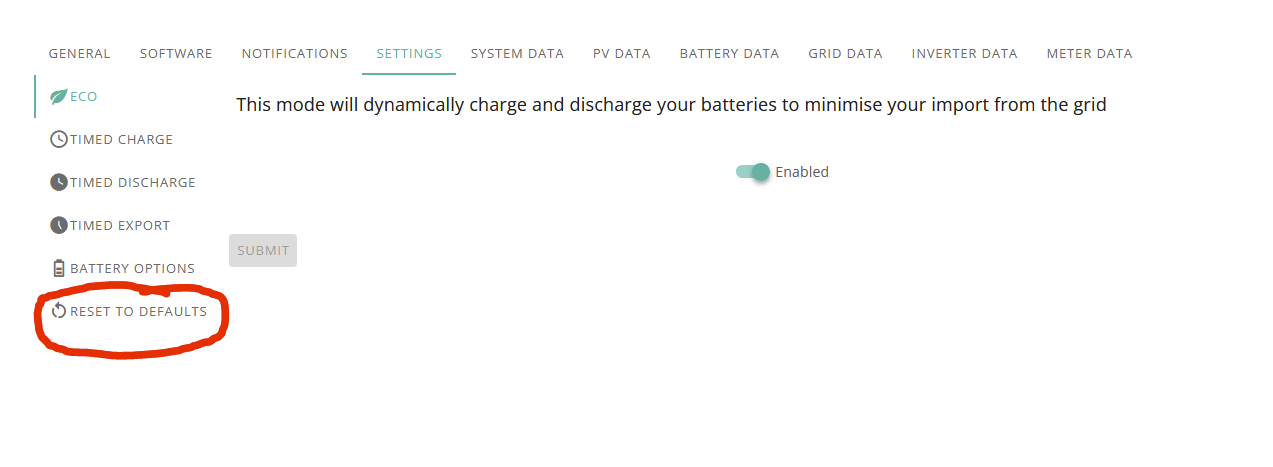The image size is (1273, 467).
Task: Open the Battery Data tab
Action: click(729, 54)
